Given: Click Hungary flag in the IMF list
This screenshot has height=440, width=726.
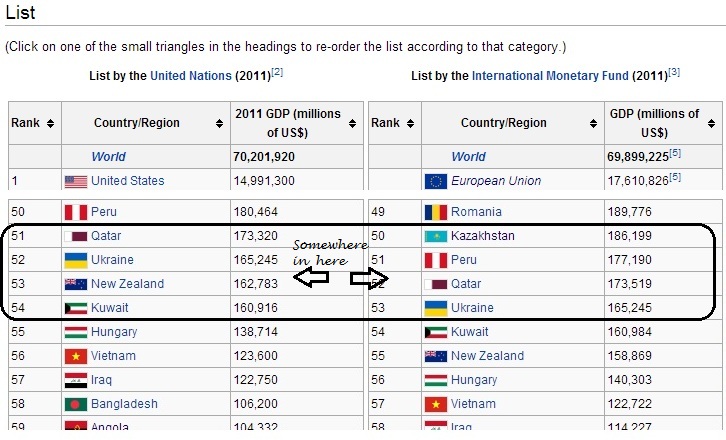Looking at the screenshot, I should pos(436,380).
